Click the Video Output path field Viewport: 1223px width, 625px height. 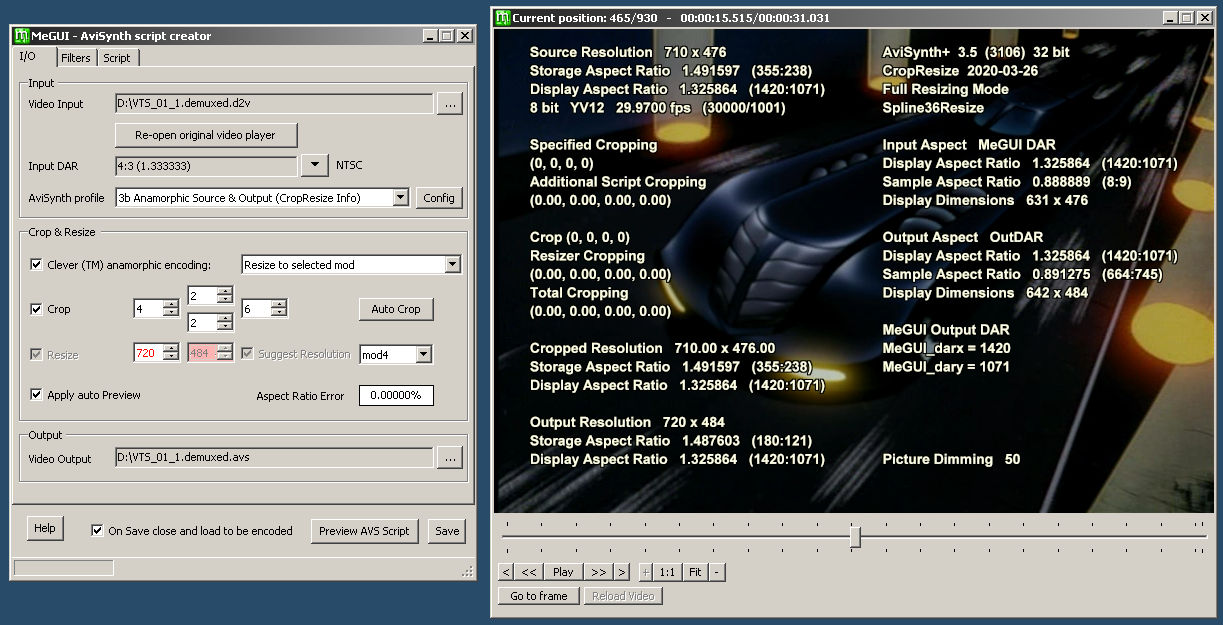pos(274,458)
